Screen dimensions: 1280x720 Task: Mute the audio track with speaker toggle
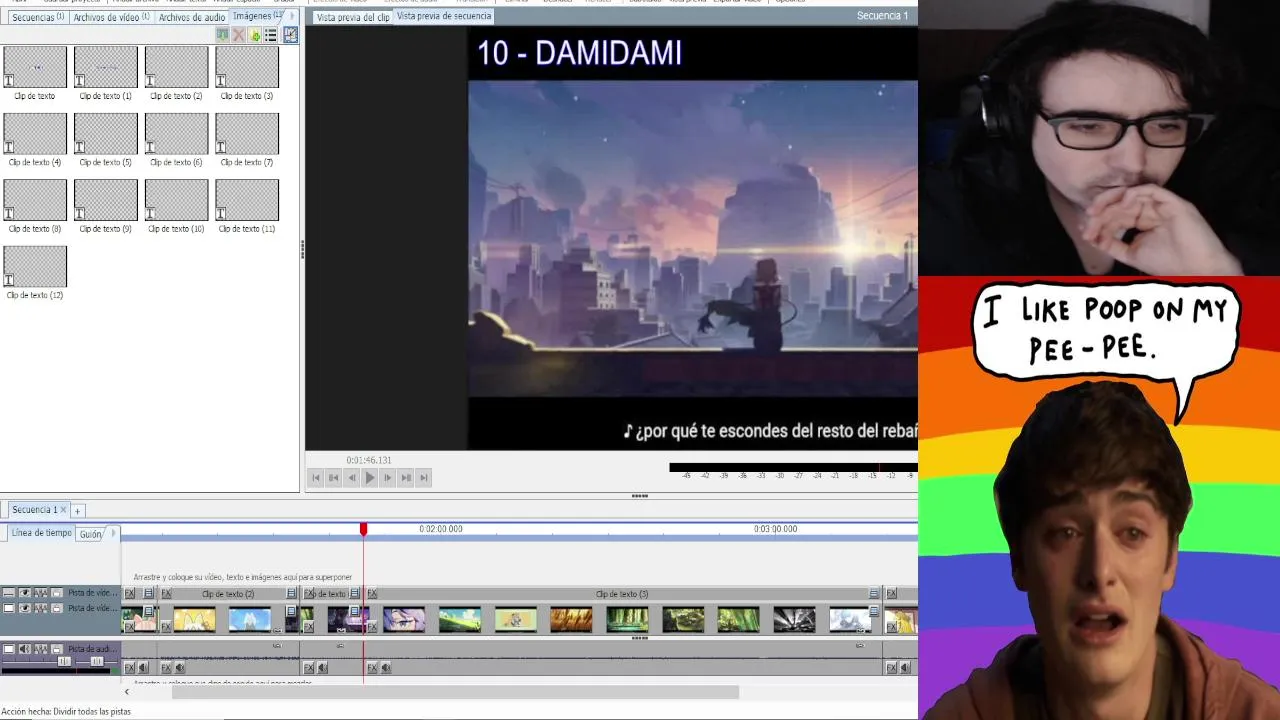(x=24, y=648)
